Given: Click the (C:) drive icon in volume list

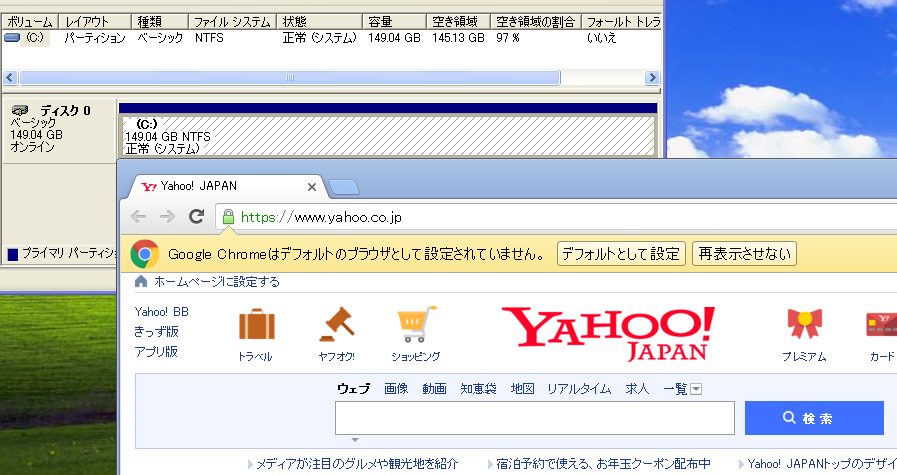Looking at the screenshot, I should 12,38.
